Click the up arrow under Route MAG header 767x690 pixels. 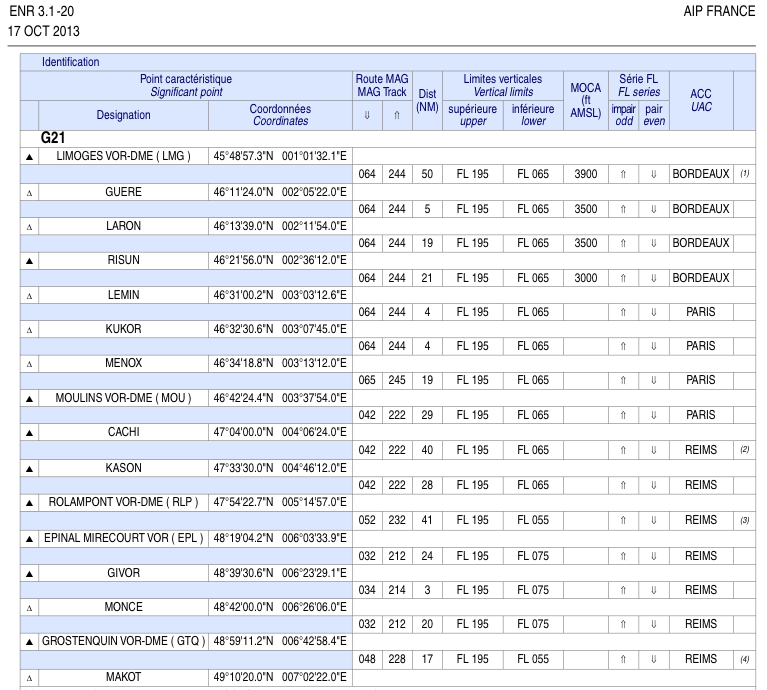397,115
